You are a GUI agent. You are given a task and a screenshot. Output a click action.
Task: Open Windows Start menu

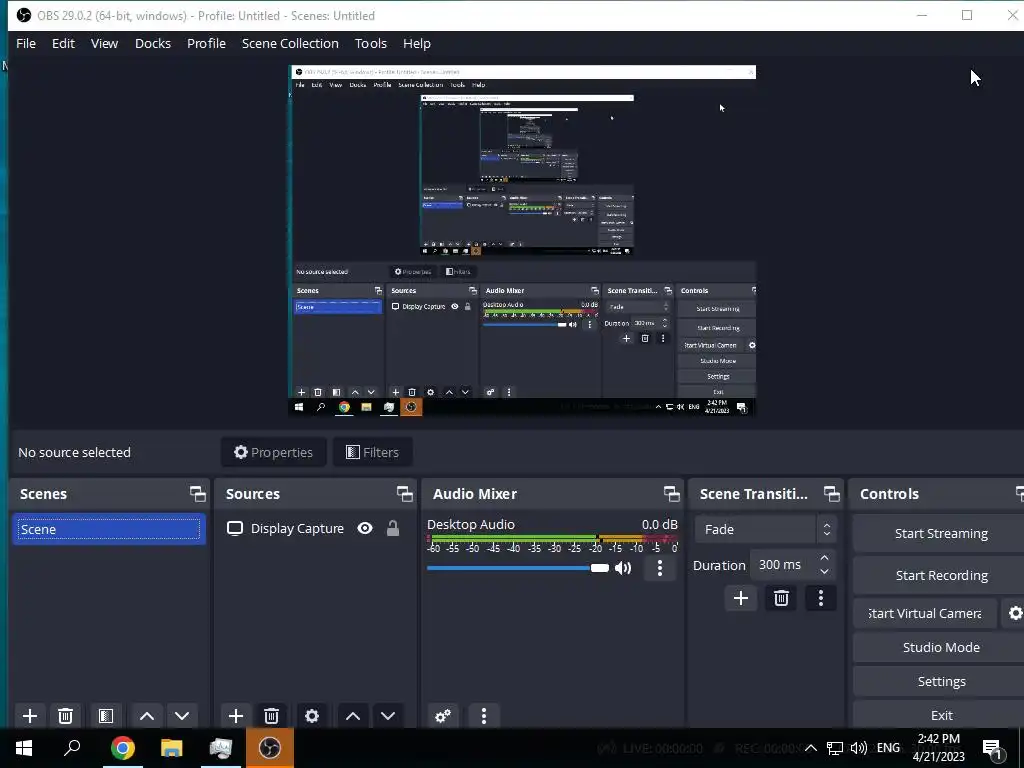pos(24,748)
